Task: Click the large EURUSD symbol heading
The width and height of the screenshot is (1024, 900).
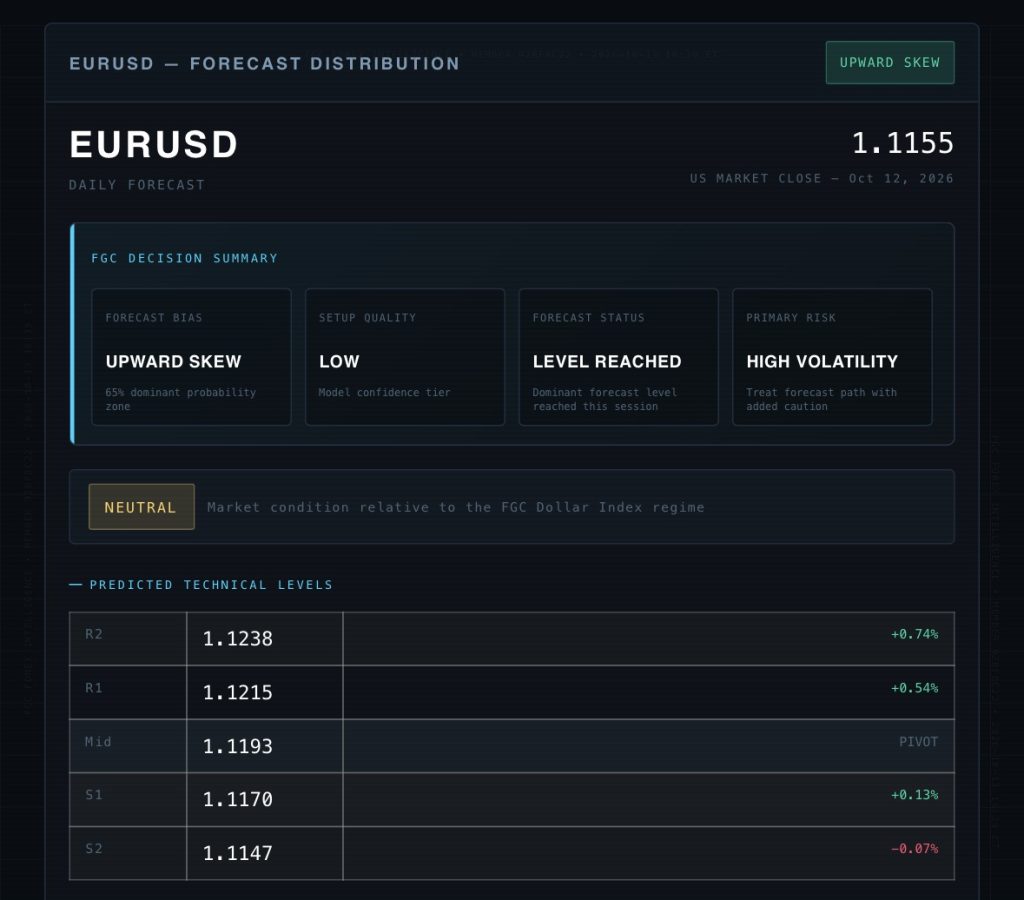Action: (153, 144)
